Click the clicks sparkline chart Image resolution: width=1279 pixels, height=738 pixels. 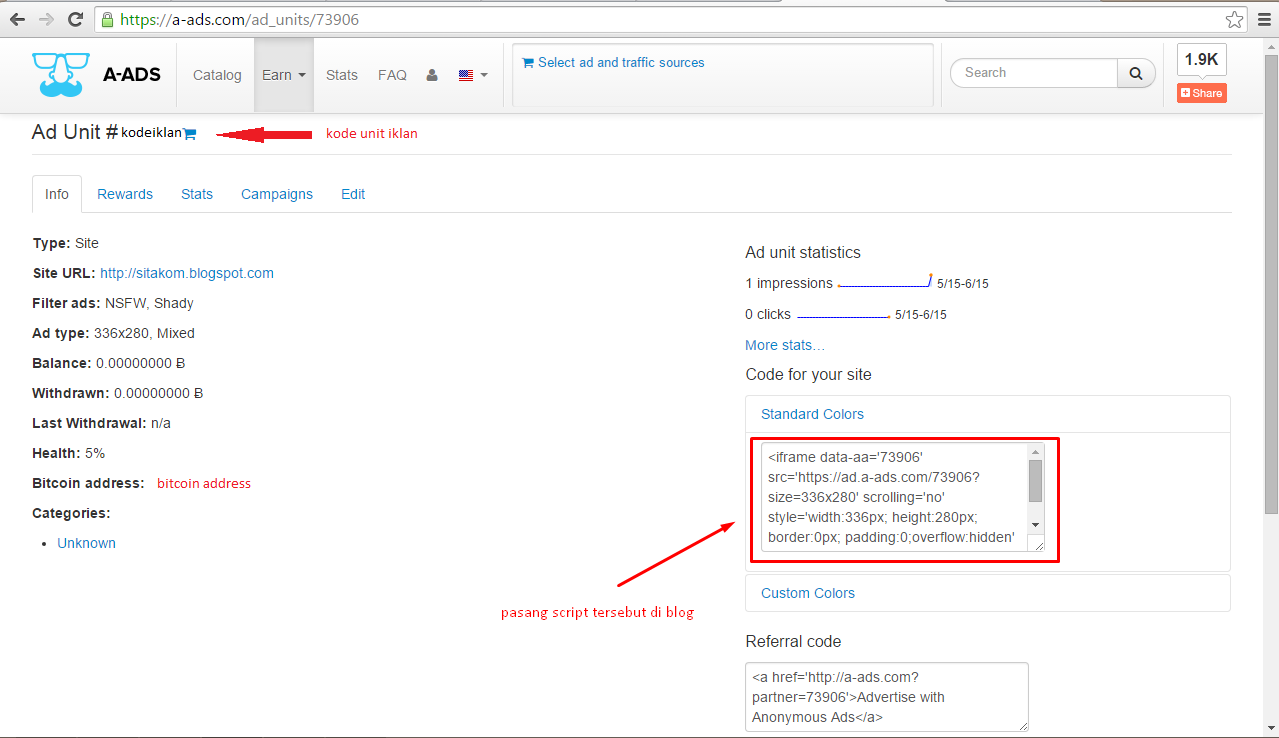pos(843,315)
